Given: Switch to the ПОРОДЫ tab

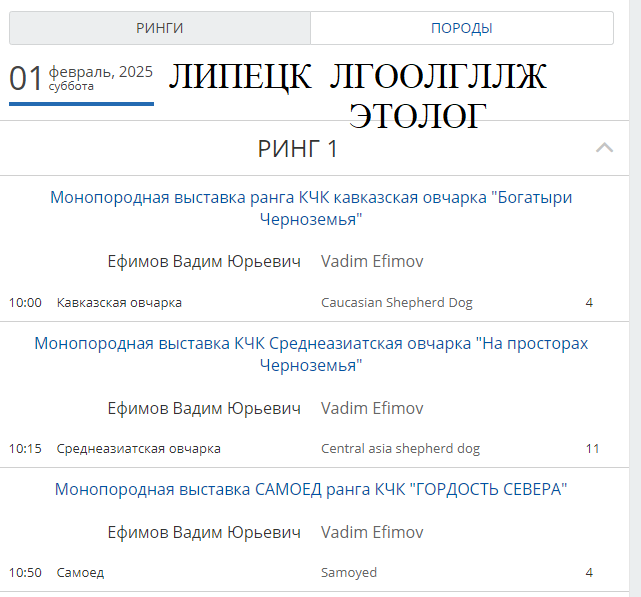Looking at the screenshot, I should pyautogui.click(x=462, y=28).
